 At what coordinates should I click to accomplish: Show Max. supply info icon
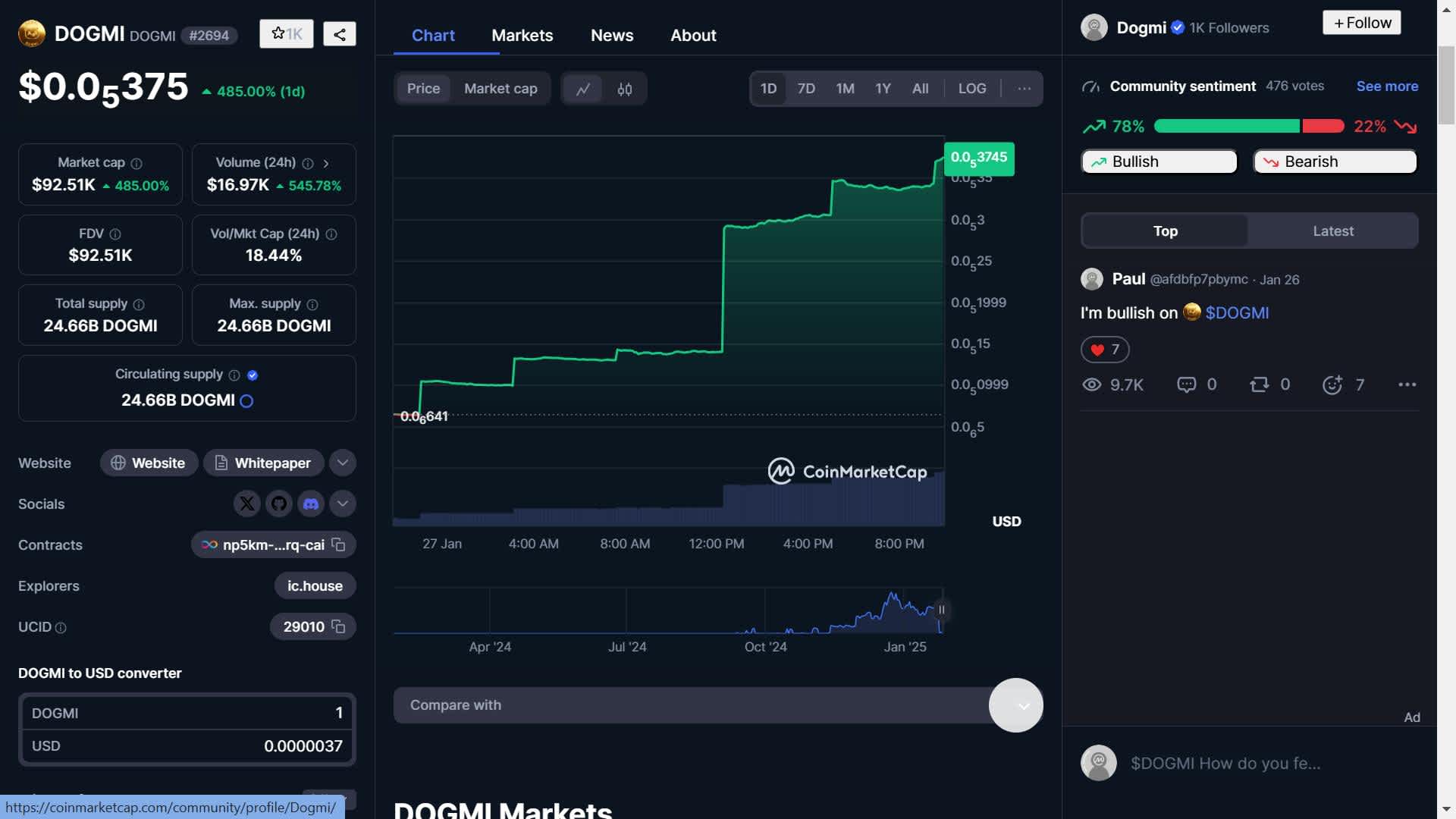click(x=312, y=304)
